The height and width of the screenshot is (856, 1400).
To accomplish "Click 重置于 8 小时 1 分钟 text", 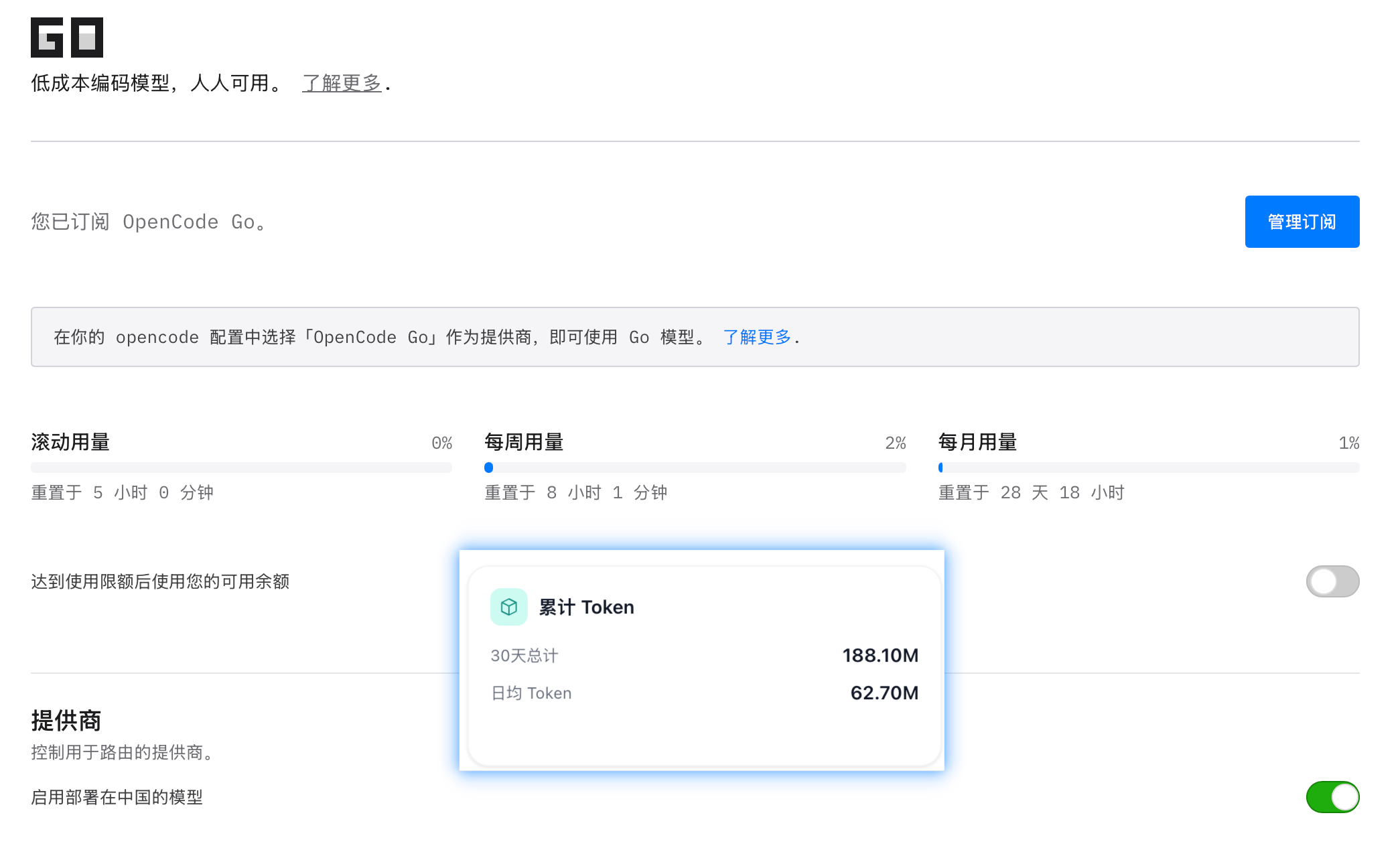I will tap(576, 493).
